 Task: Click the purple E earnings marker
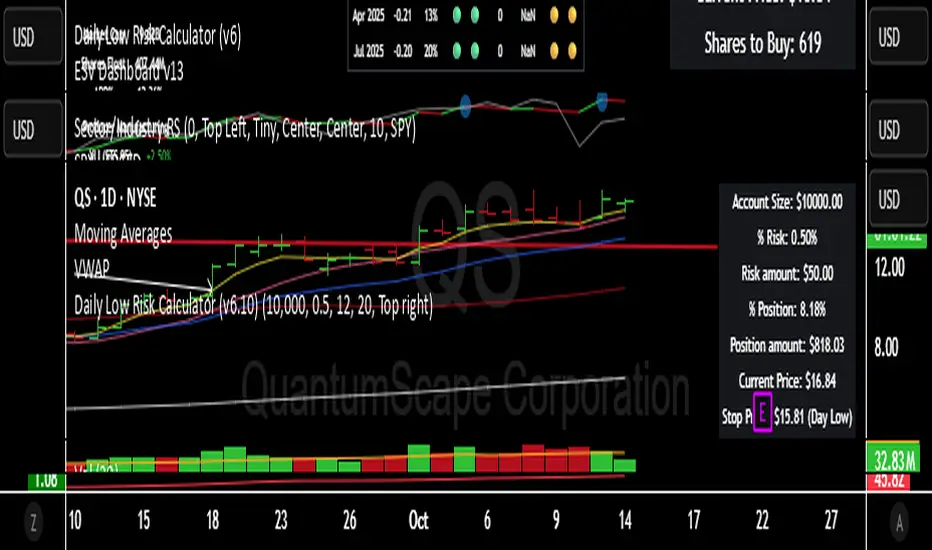point(763,411)
